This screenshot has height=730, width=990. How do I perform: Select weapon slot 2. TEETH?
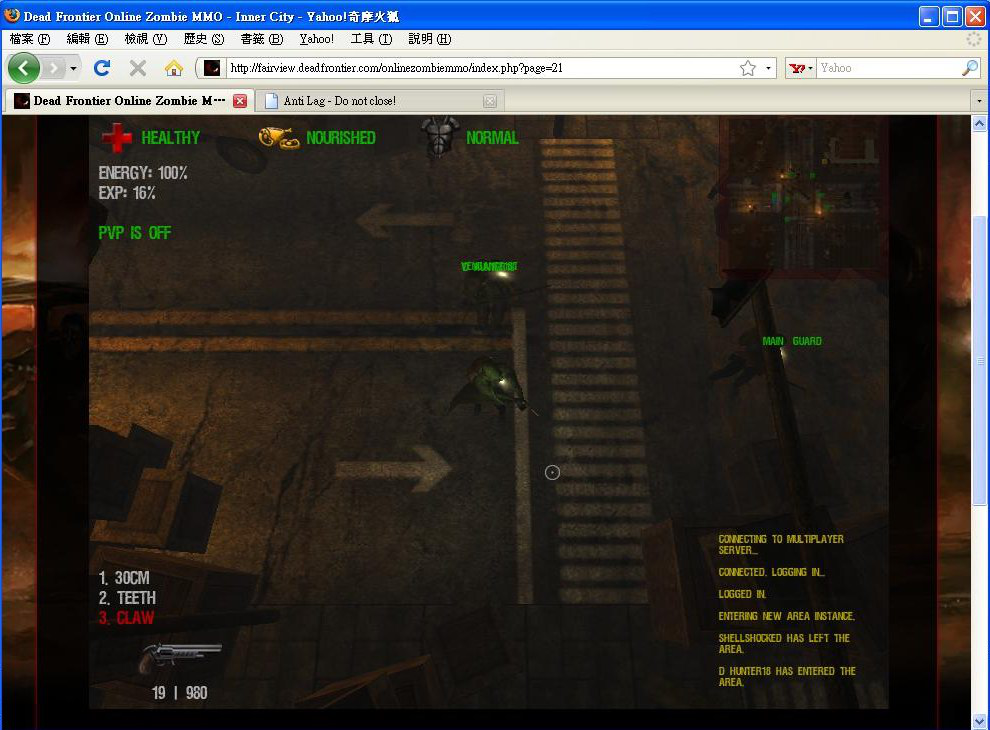(x=127, y=597)
